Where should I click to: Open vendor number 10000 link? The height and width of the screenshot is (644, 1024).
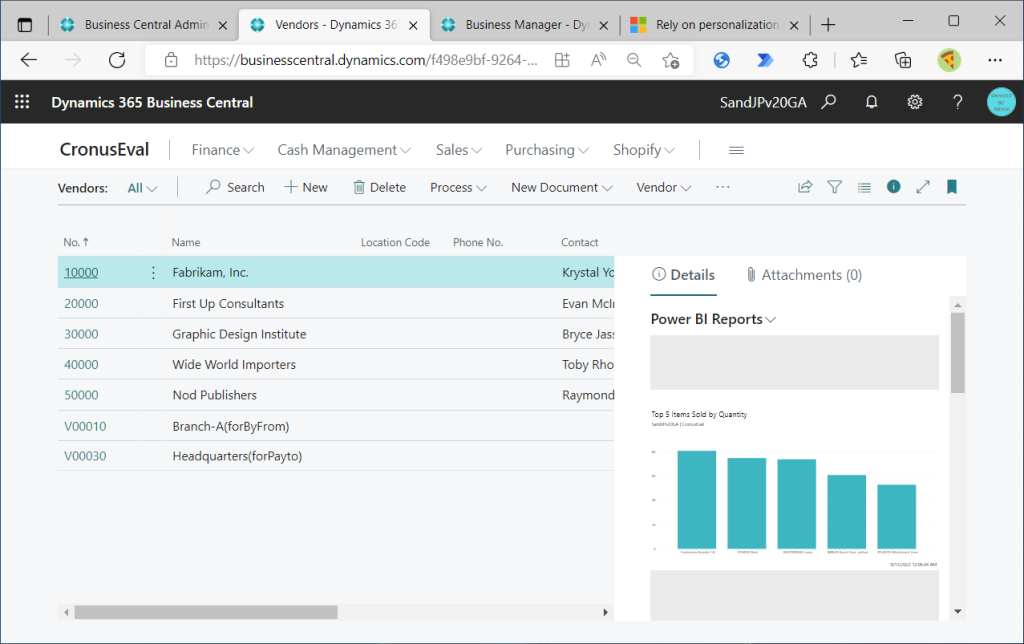pyautogui.click(x=81, y=273)
